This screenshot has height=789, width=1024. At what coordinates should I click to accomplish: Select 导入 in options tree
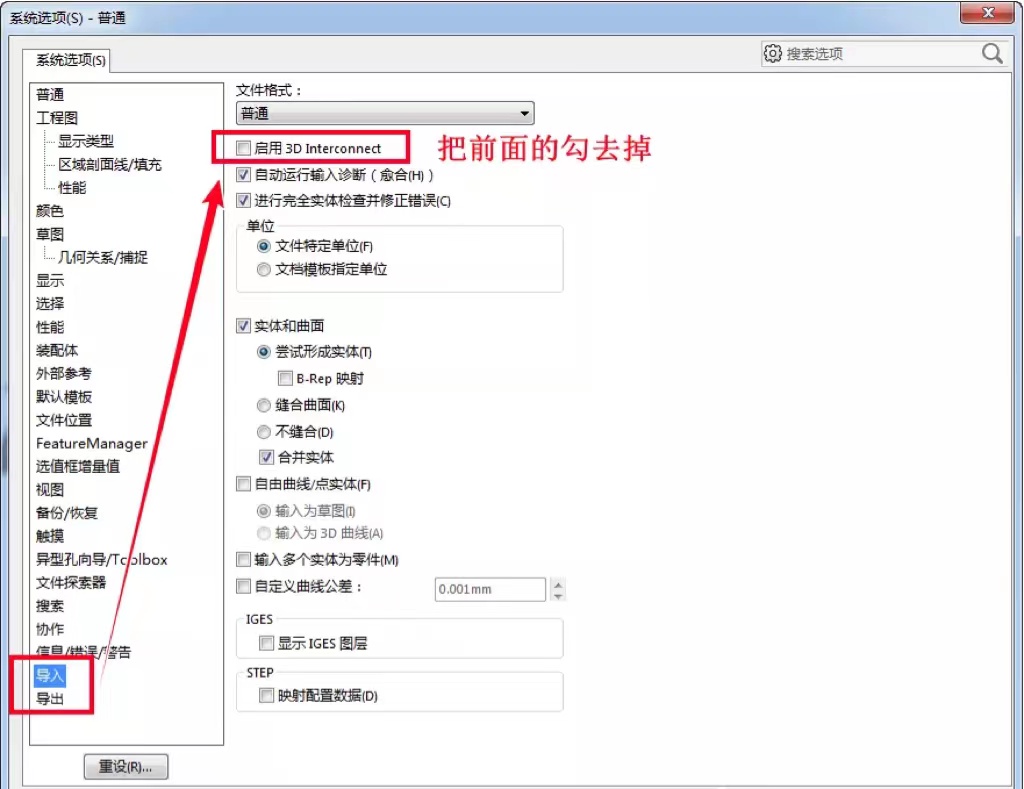50,675
